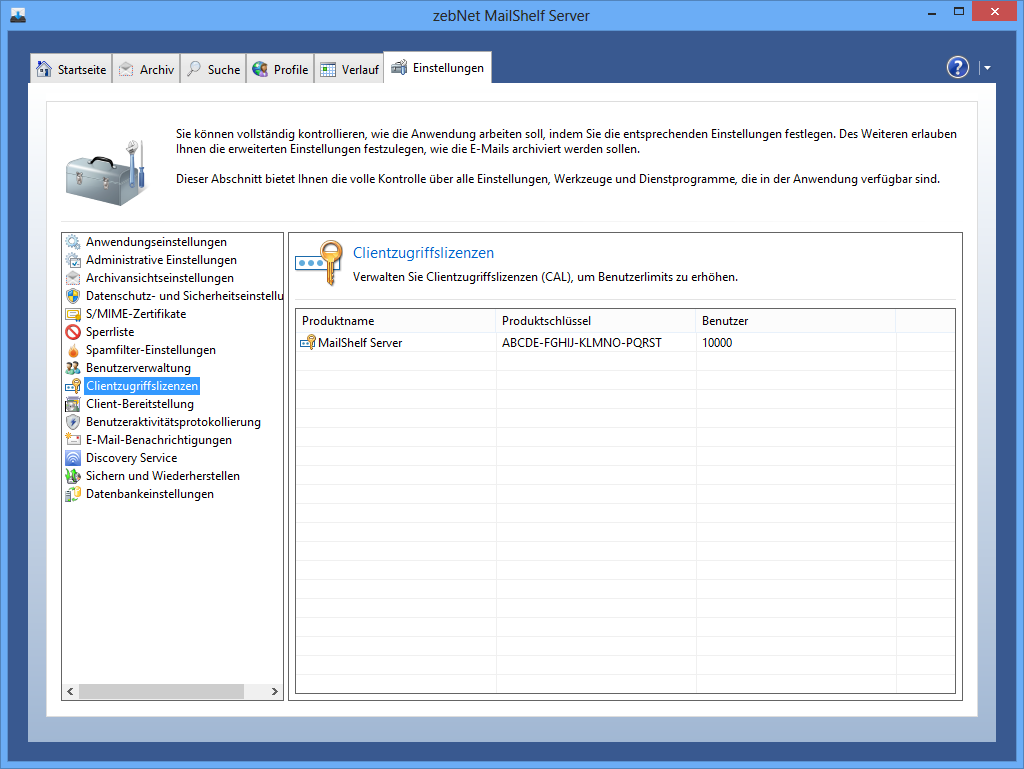
Task: Click the sidebar scrollbar right arrow
Action: (276, 692)
